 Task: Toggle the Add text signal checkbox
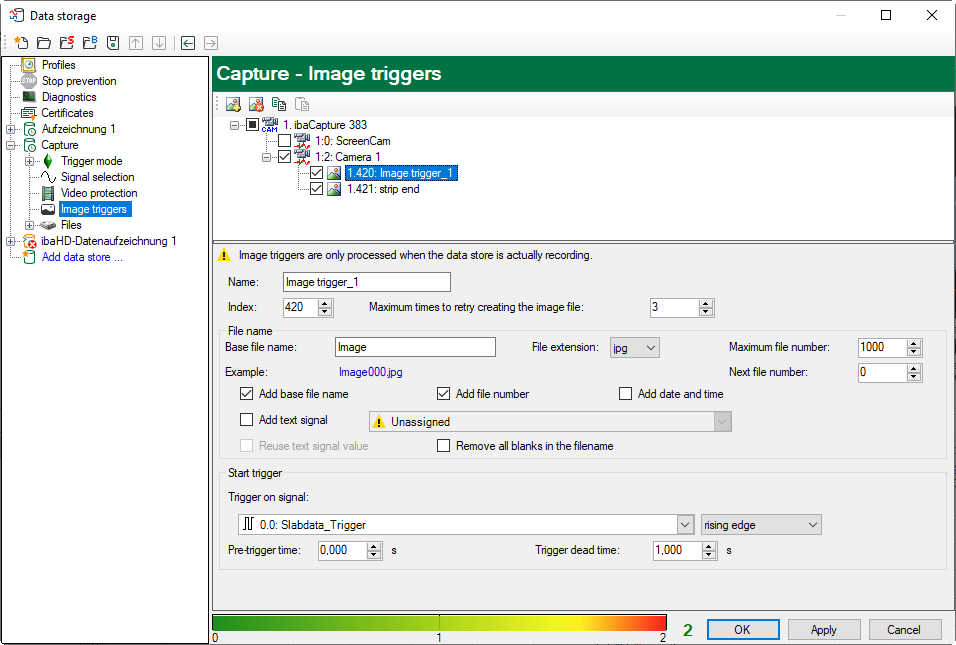click(x=247, y=420)
